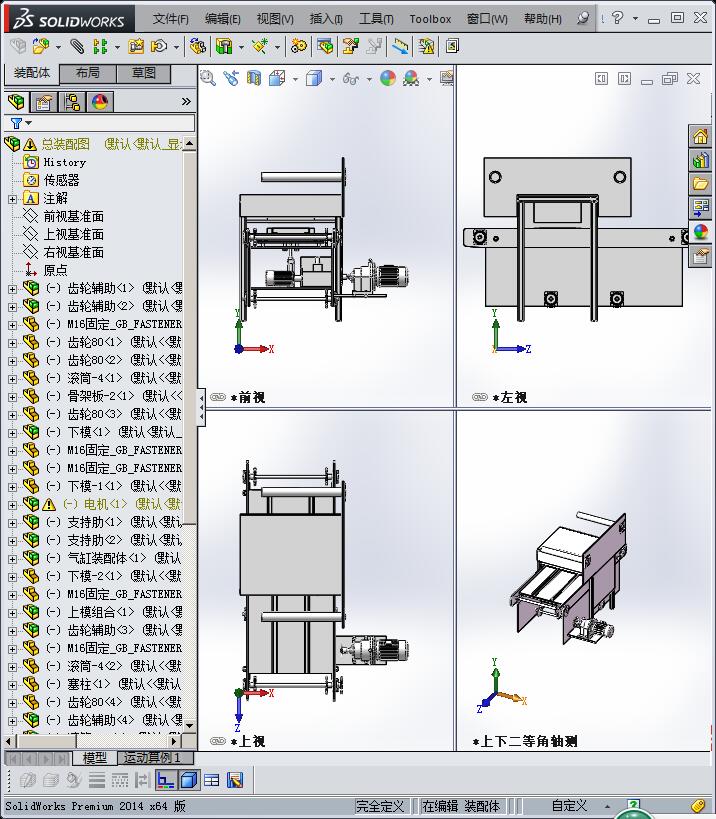The height and width of the screenshot is (819, 716).
Task: Open the Hide/Show Items dropdown arrow
Action: click(x=369, y=79)
